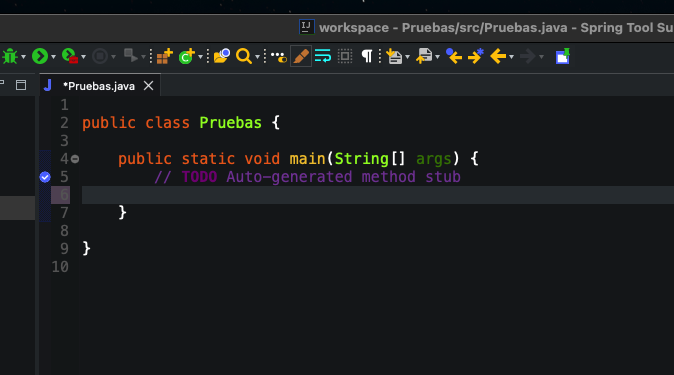The image size is (674, 375).
Task: Click the New Java Class icon
Action: [x=187, y=56]
